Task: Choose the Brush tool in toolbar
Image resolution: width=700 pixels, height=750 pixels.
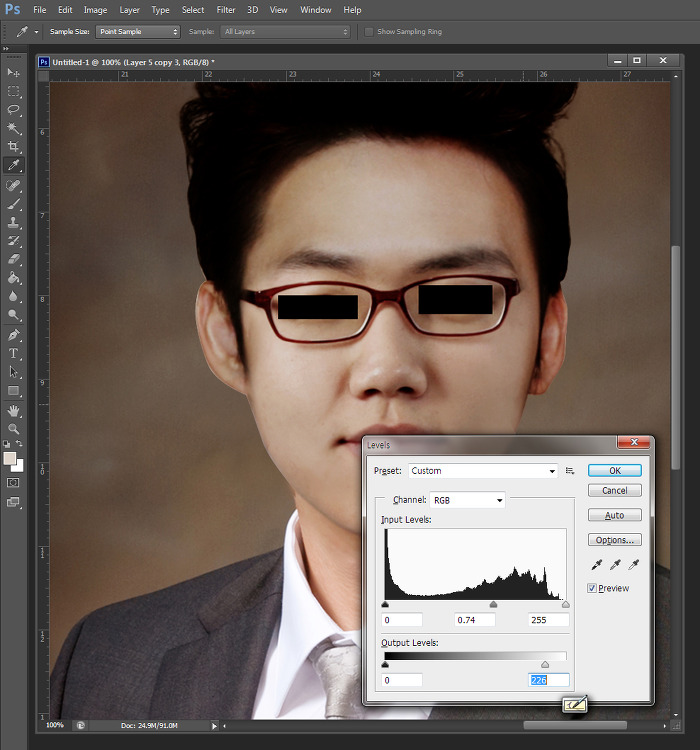Action: click(x=14, y=204)
